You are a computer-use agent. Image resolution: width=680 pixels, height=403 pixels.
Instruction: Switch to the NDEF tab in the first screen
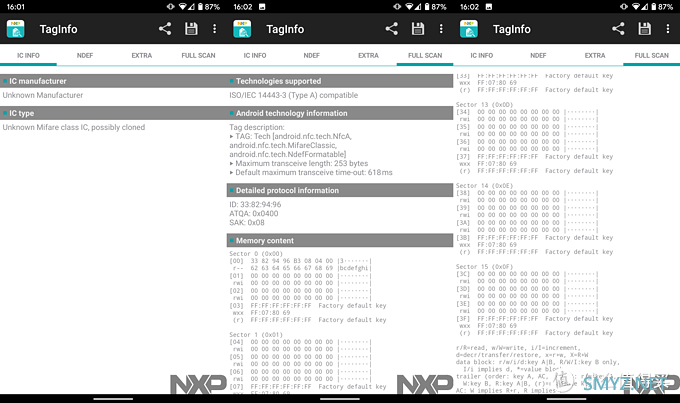click(x=85, y=56)
